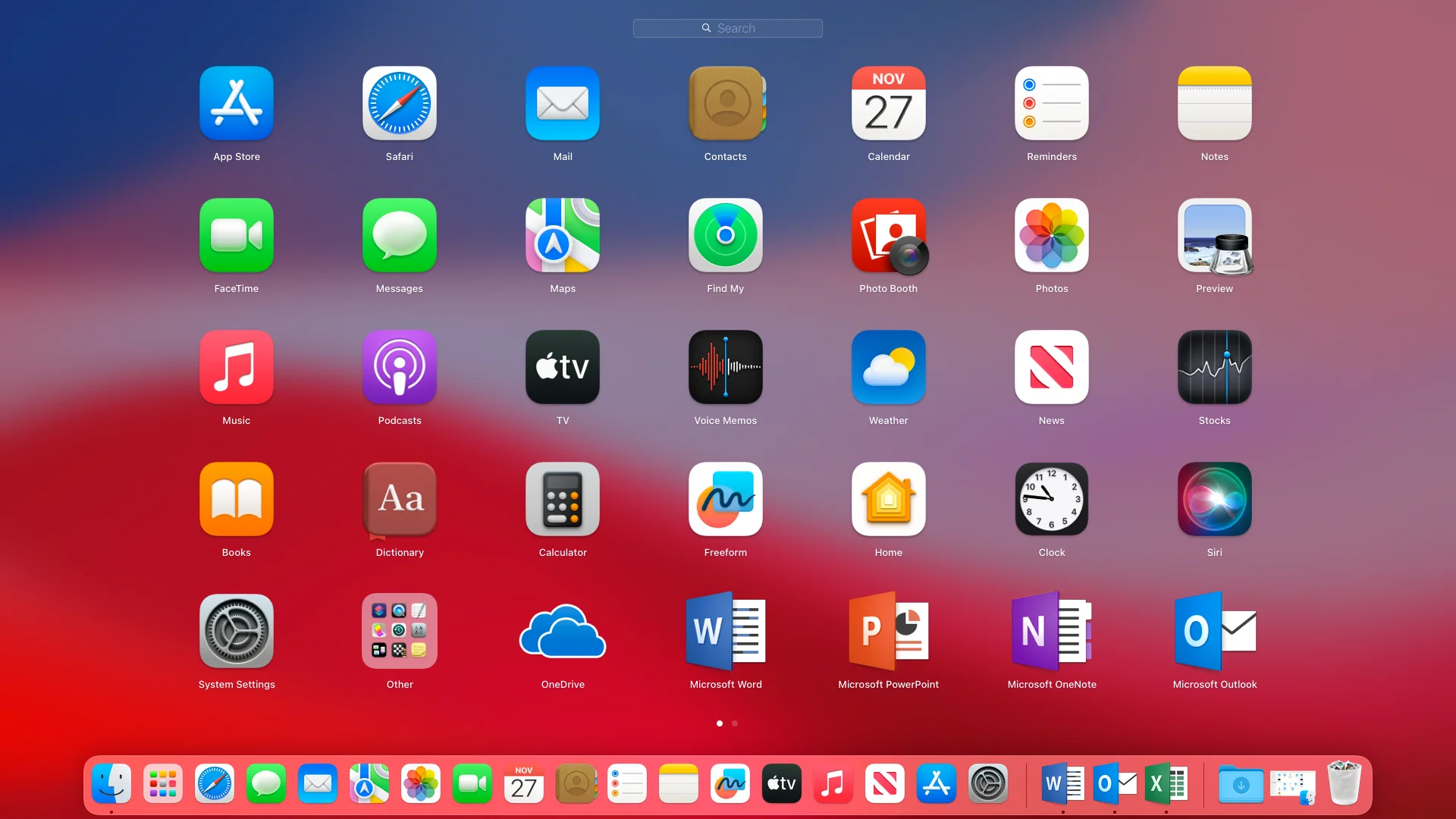Open the Preview app
1456x819 pixels.
tap(1215, 235)
